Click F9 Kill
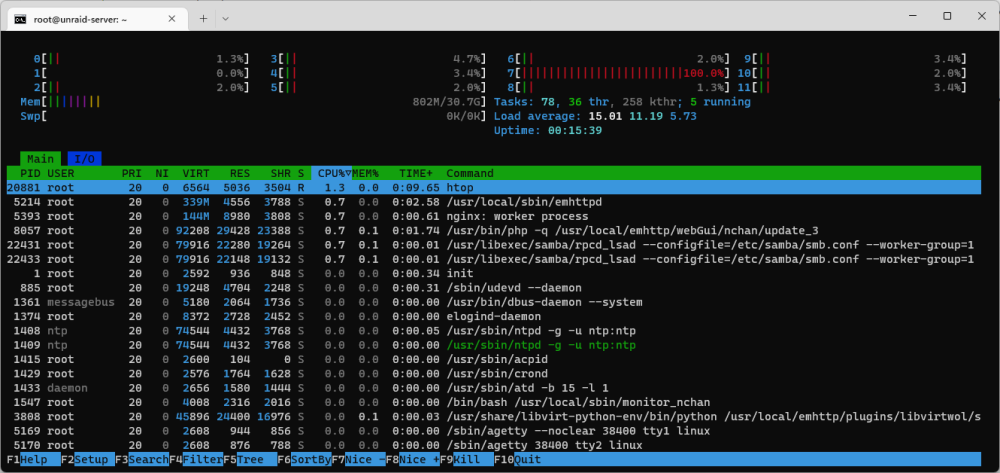This screenshot has width=1000, height=473. tap(466, 460)
